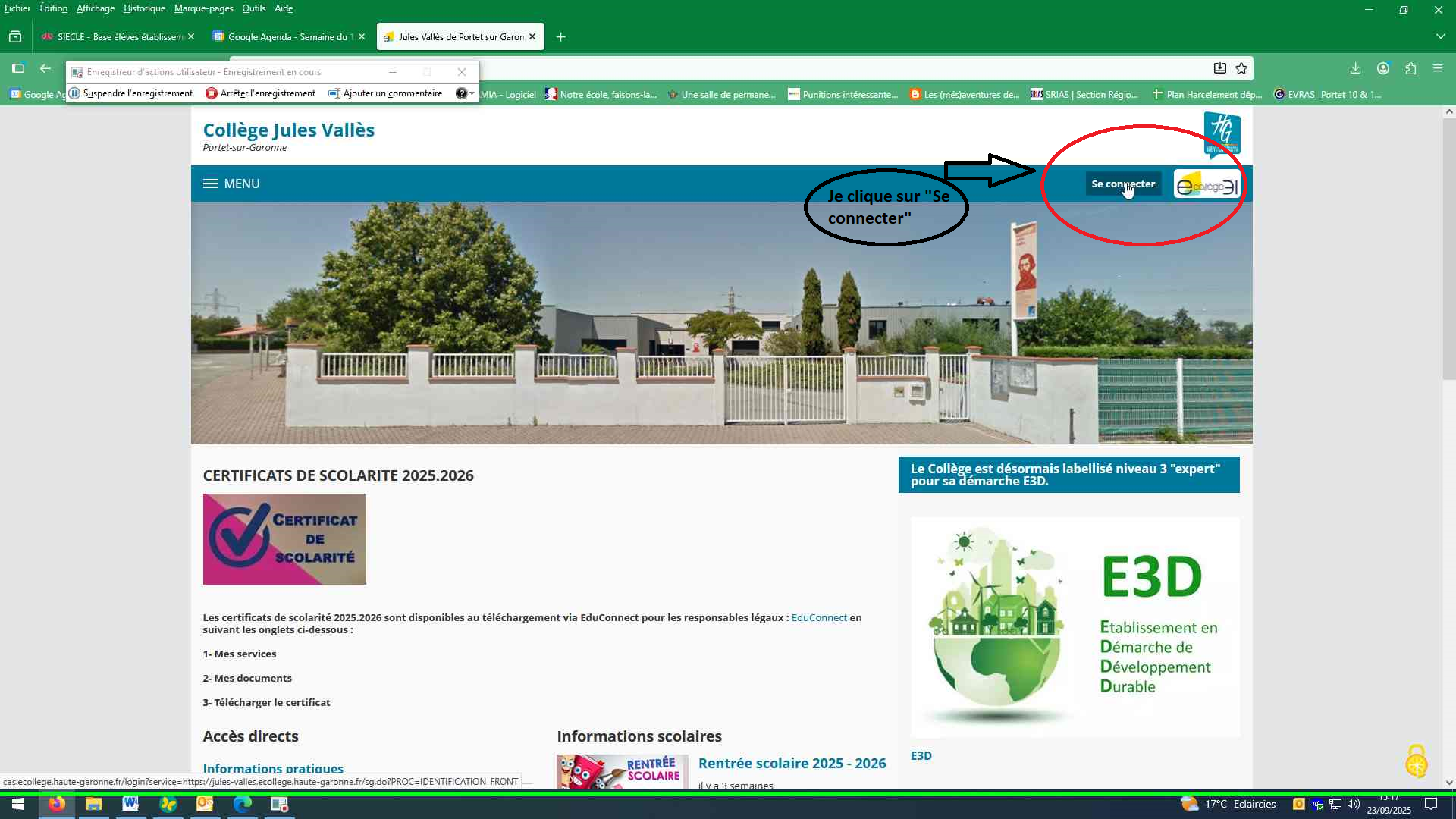Open the extensions puzzle icon
Screen dimensions: 1456x819
click(1410, 68)
